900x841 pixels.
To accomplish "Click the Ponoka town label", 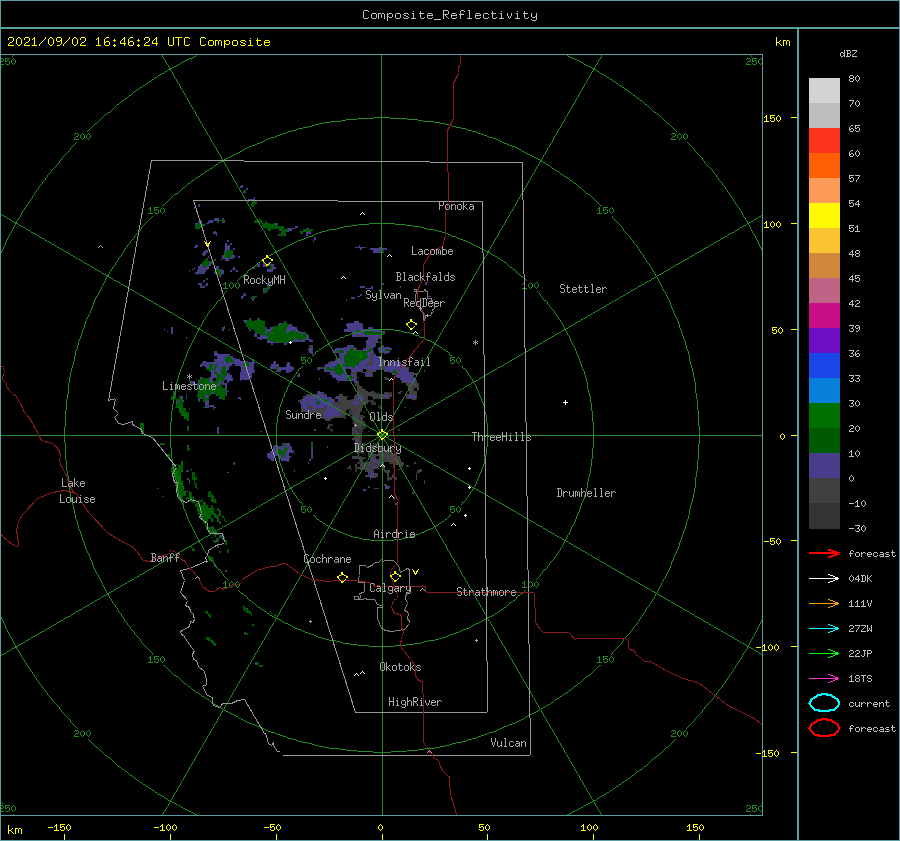I will point(456,206).
